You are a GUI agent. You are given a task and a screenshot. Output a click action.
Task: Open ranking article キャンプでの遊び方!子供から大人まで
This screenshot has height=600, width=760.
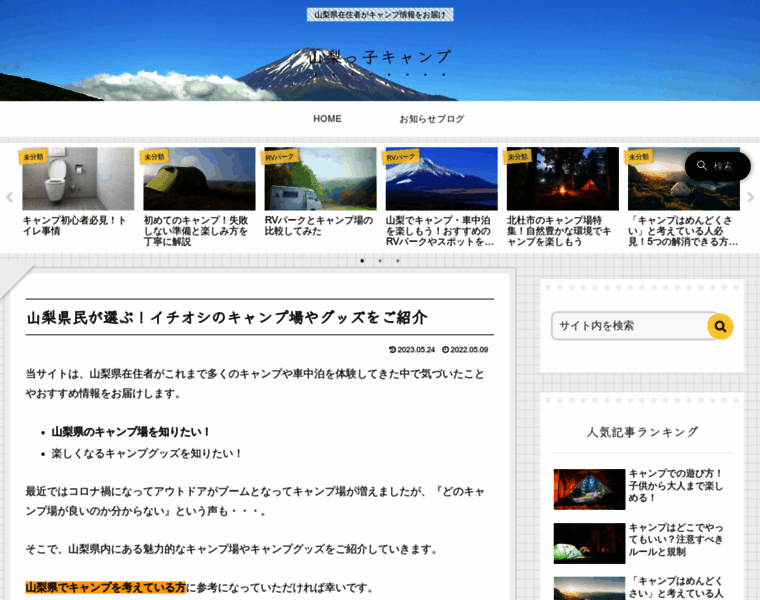click(676, 486)
